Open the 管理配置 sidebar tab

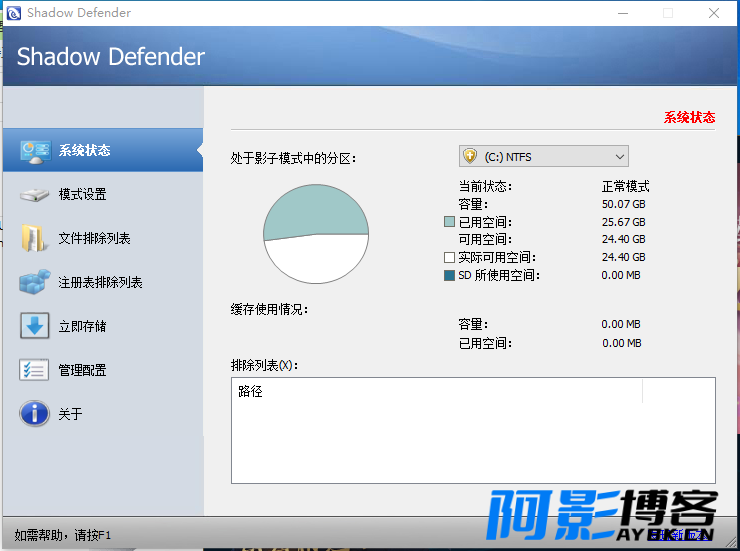click(103, 370)
